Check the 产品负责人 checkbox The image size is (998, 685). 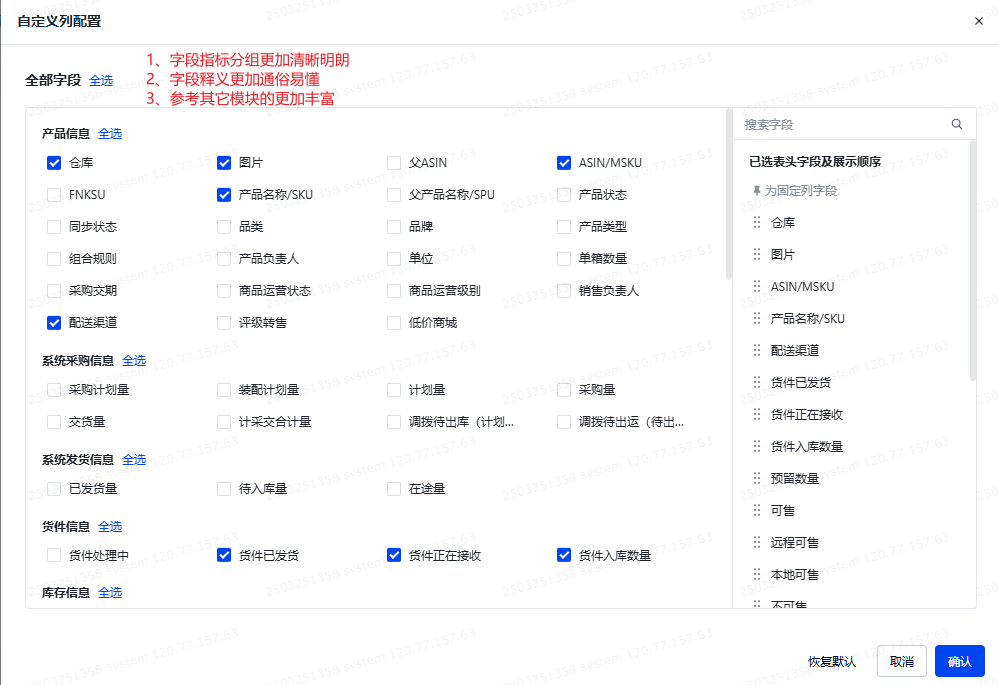pos(224,258)
